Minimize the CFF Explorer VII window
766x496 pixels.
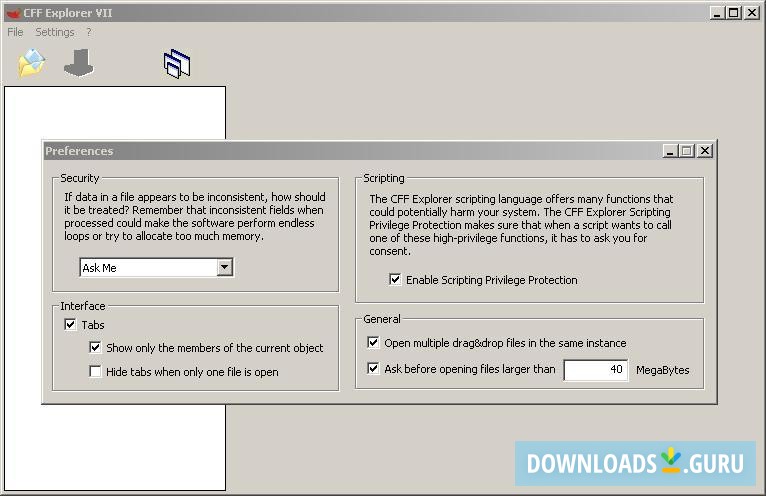(717, 13)
